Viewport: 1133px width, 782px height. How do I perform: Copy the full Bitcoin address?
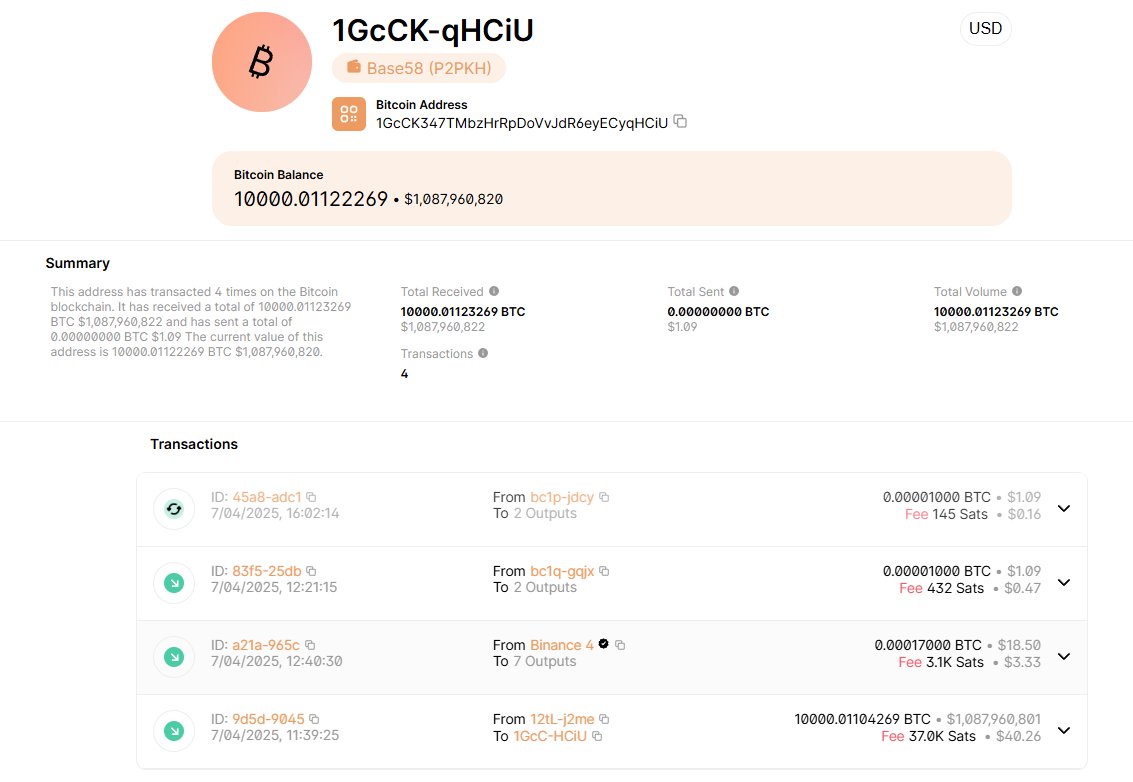(680, 121)
